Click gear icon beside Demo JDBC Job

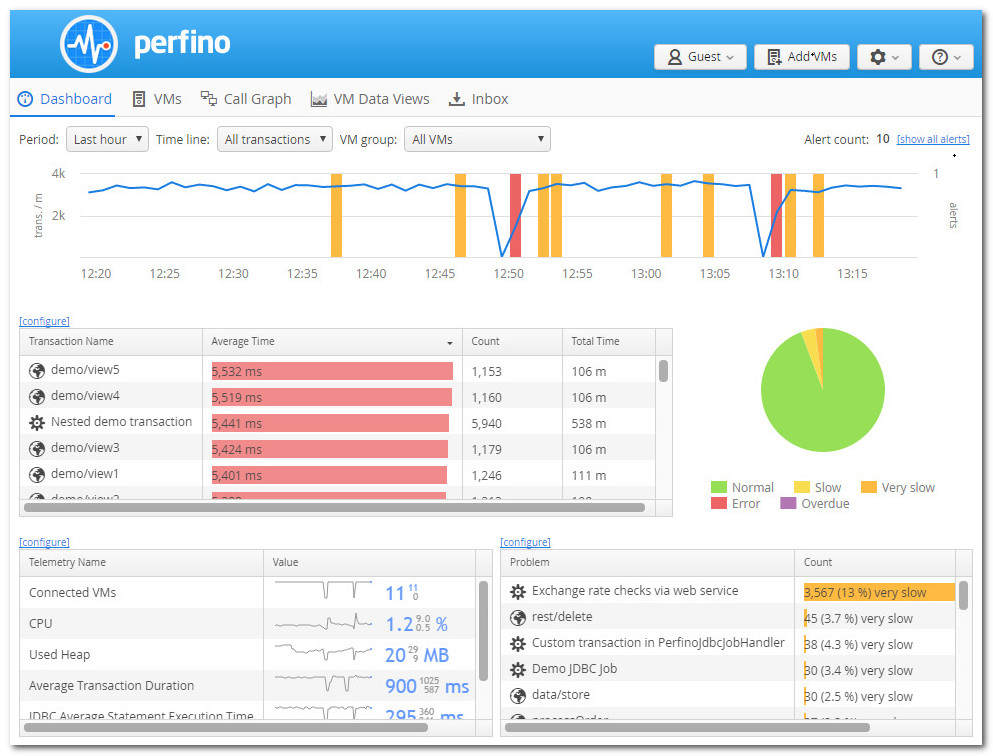pos(518,670)
